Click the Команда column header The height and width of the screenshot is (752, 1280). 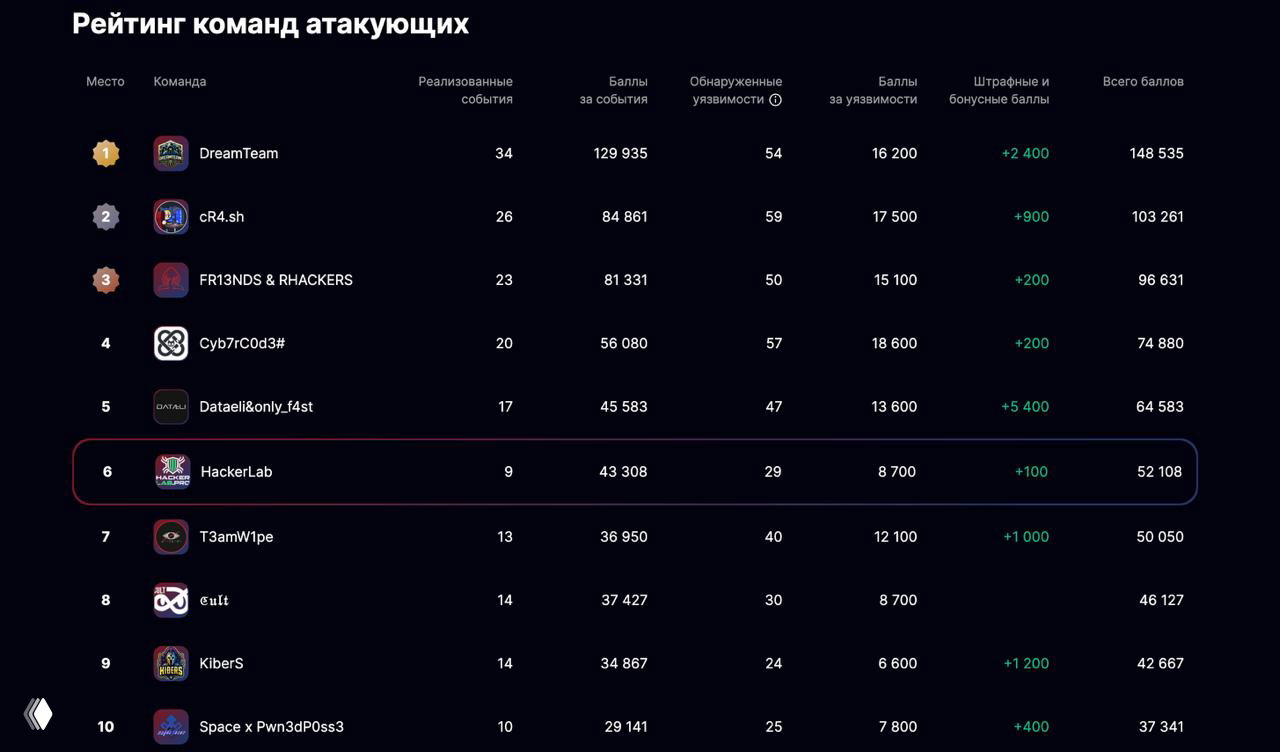[180, 82]
